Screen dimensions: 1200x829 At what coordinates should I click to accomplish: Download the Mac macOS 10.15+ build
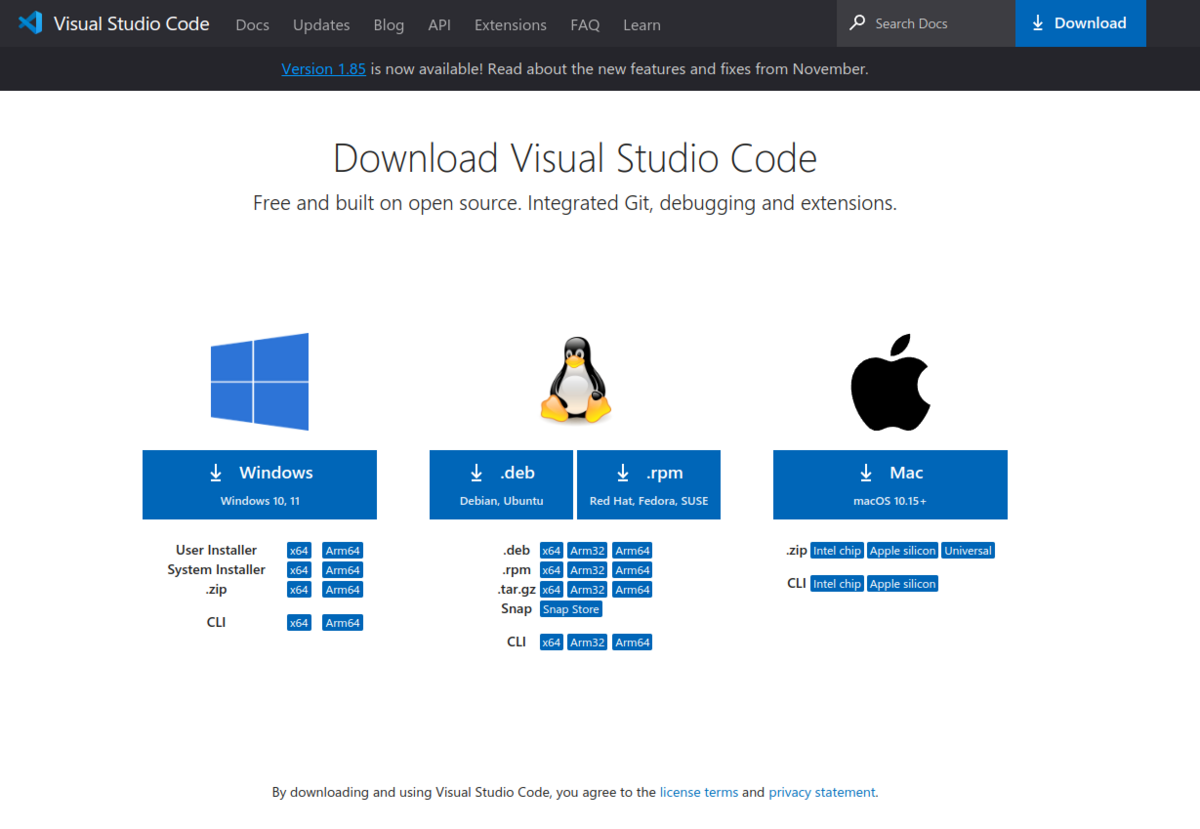click(890, 484)
